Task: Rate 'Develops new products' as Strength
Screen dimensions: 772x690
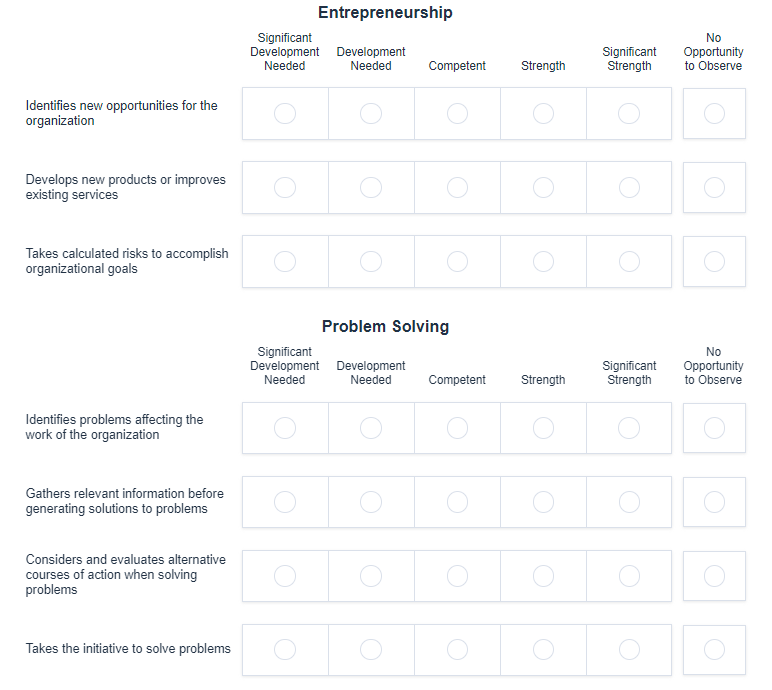Action: (x=543, y=188)
